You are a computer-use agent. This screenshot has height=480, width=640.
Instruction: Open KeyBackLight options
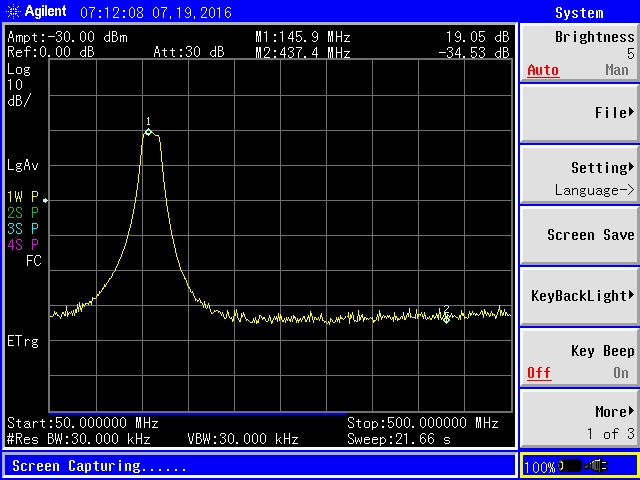(x=579, y=296)
